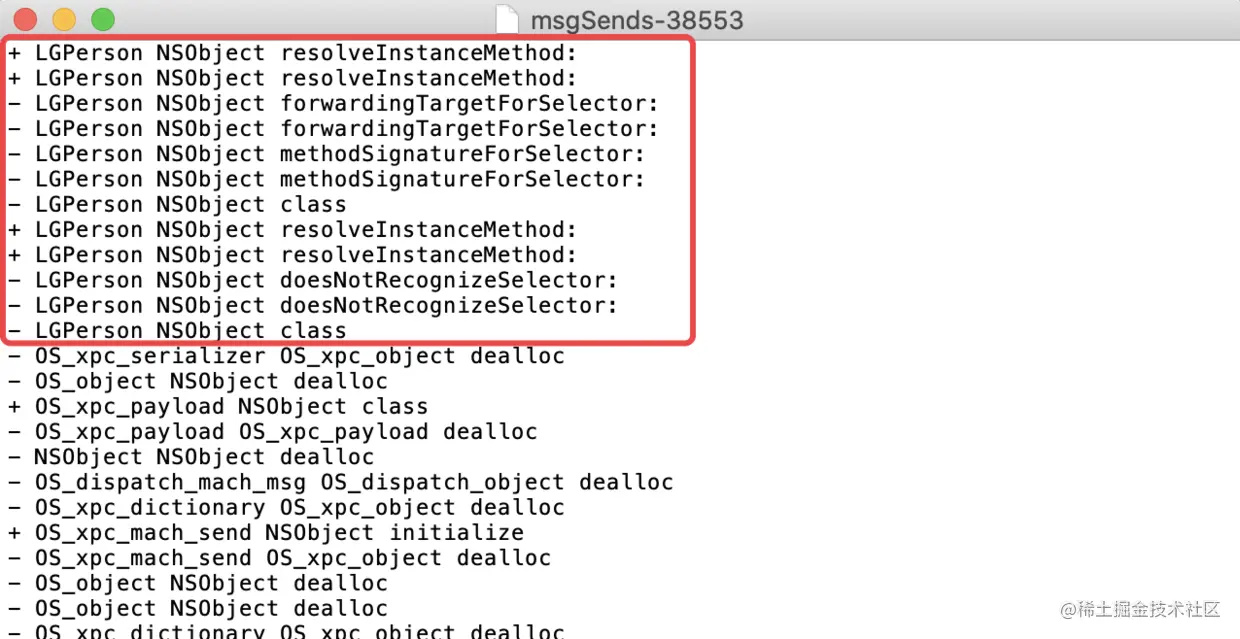Click the last doesNotRecognizeSelector: line in the red box
Viewport: 1240px width, 639px height.
tap(312, 305)
